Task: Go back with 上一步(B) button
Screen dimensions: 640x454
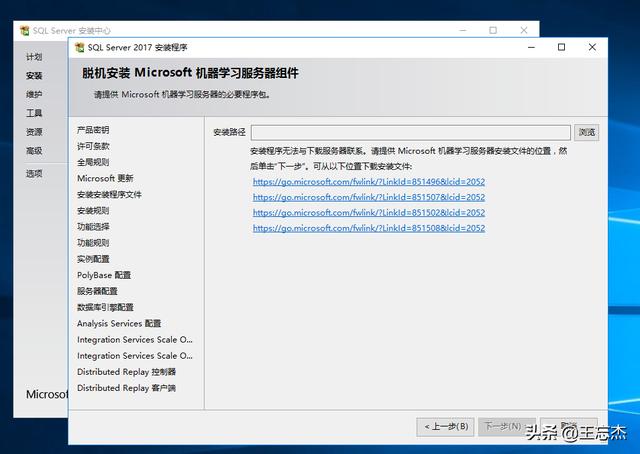Action: 445,426
